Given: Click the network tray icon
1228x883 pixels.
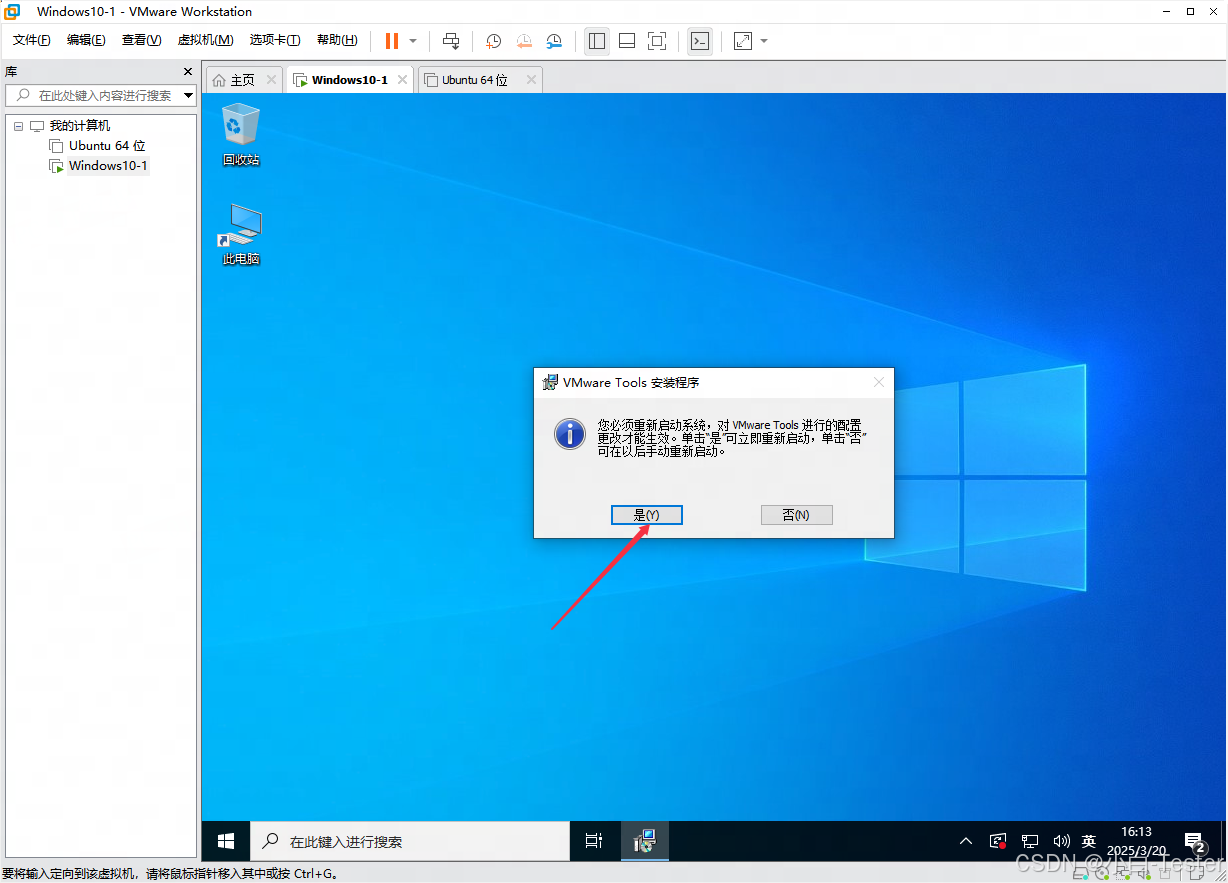Looking at the screenshot, I should pyautogui.click(x=1030, y=842).
